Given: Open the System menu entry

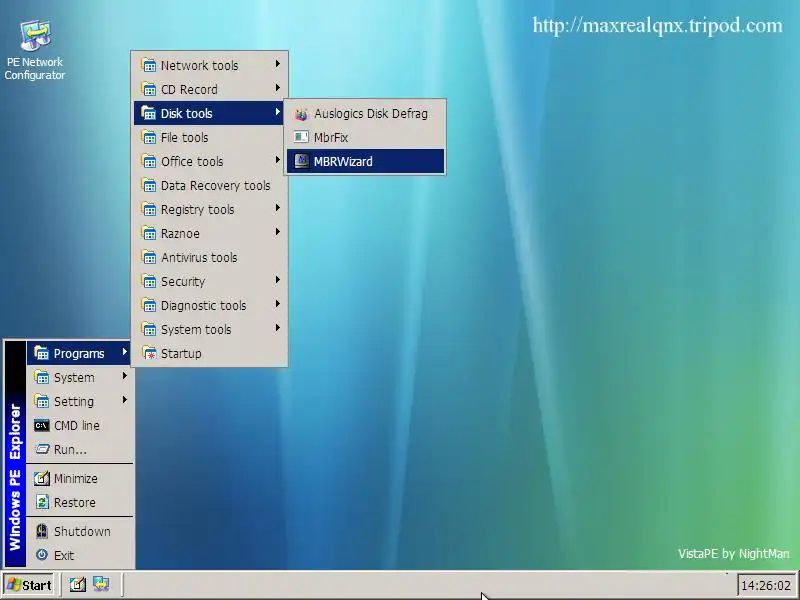Looking at the screenshot, I should click(x=80, y=377).
